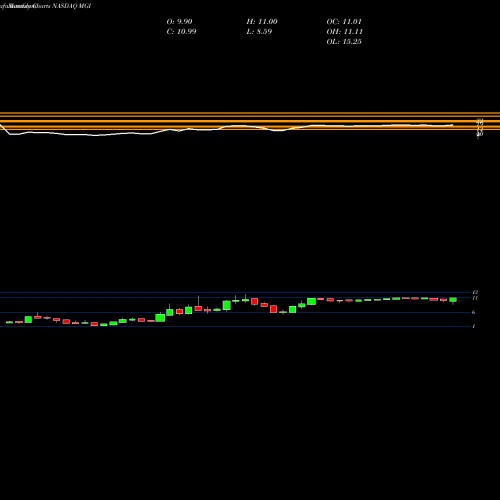Select the last green candlestick on the right

point(453,300)
